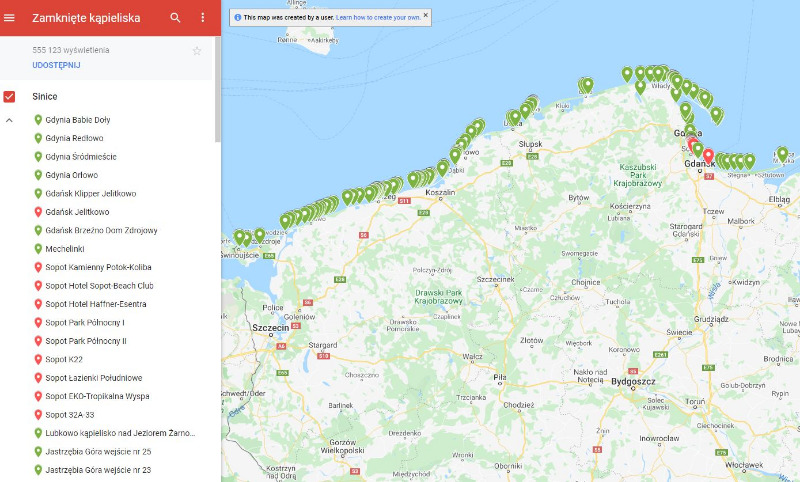
Task: Uncheck the Sinice layer checkbox
Action: pos(10,96)
